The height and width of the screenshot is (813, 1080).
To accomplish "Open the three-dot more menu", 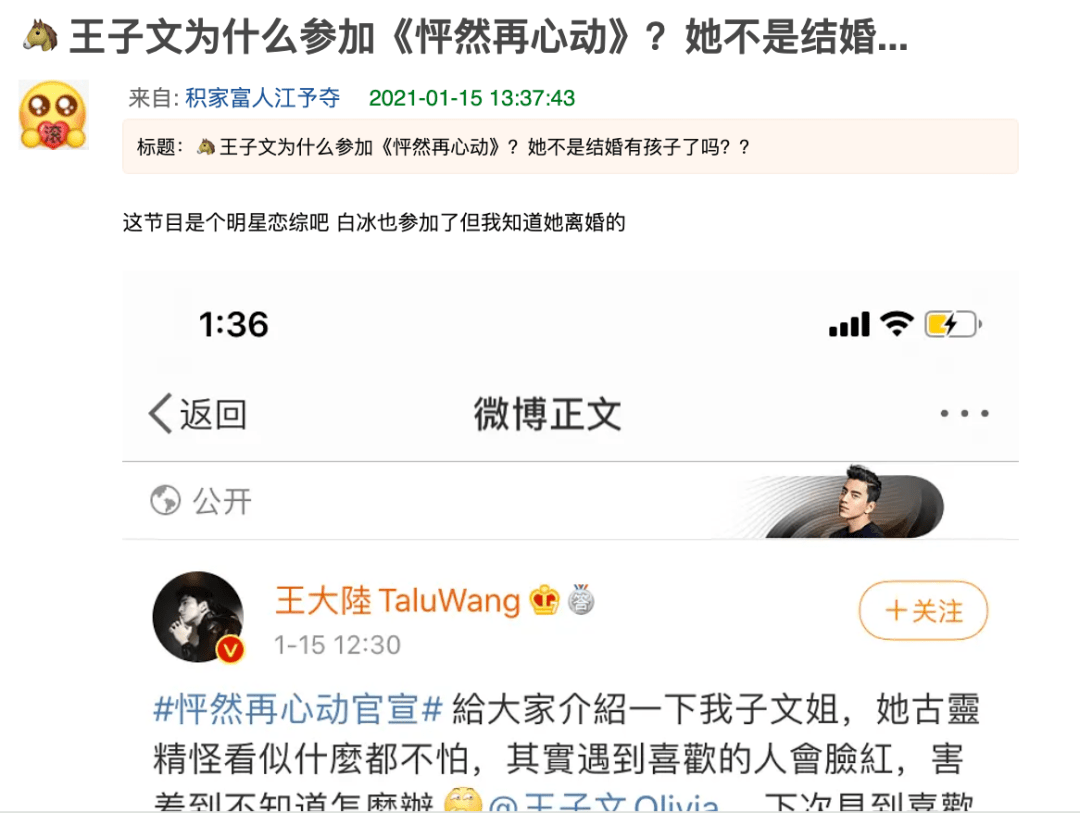I will [x=964, y=413].
